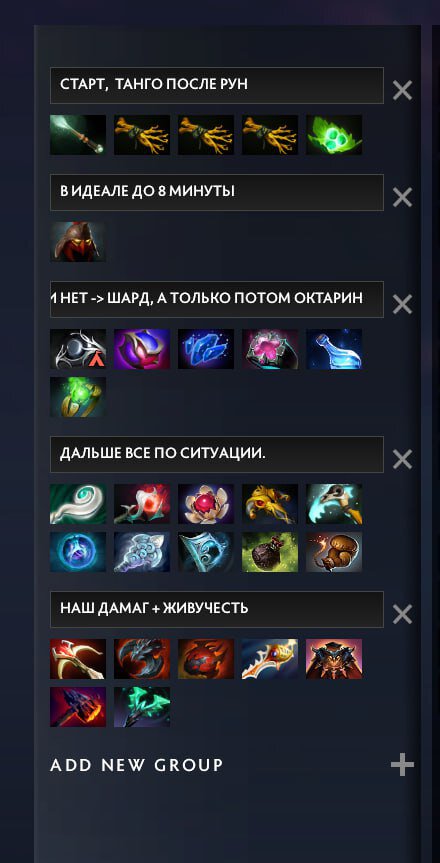Select the Lotus Orb item icon
Screen dimensions: 440x863
[x=205, y=504]
